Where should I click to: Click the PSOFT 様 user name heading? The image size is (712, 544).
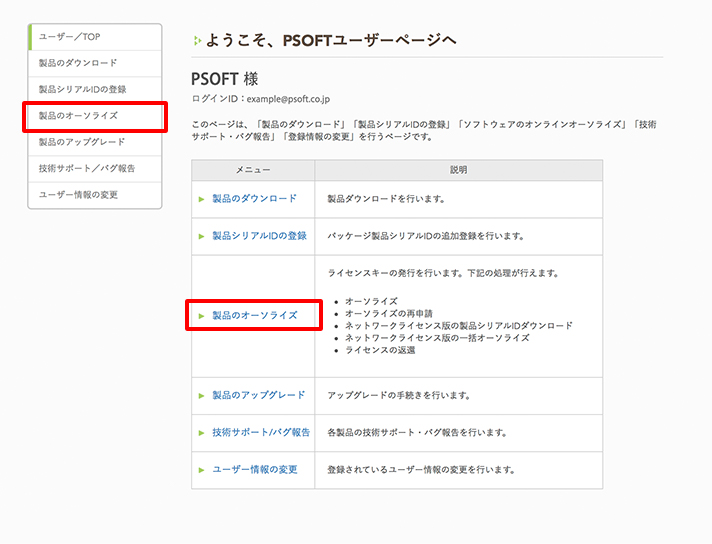[x=225, y=79]
